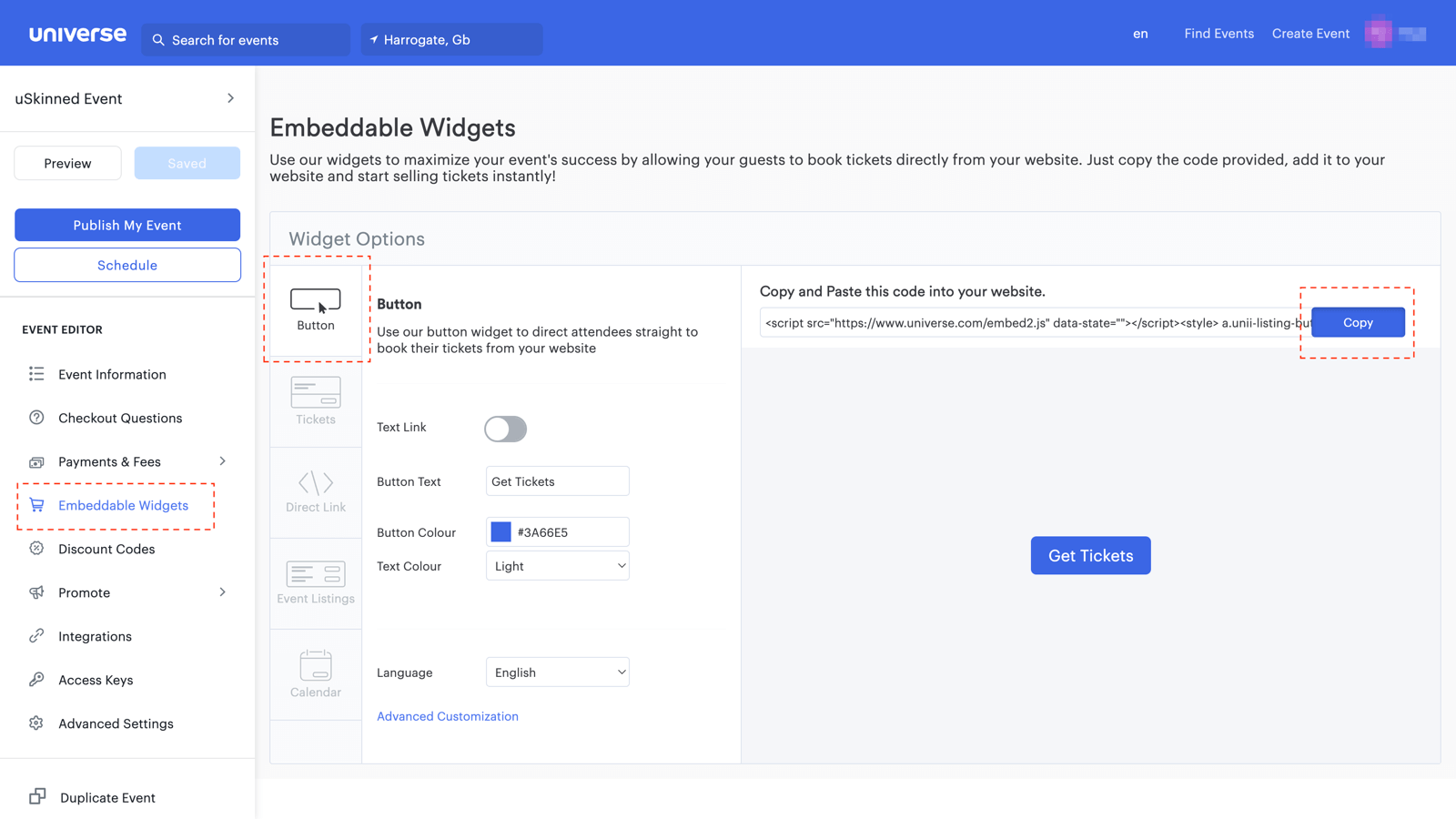Open the Language dropdown
Screen dimensions: 1456x819
557,672
